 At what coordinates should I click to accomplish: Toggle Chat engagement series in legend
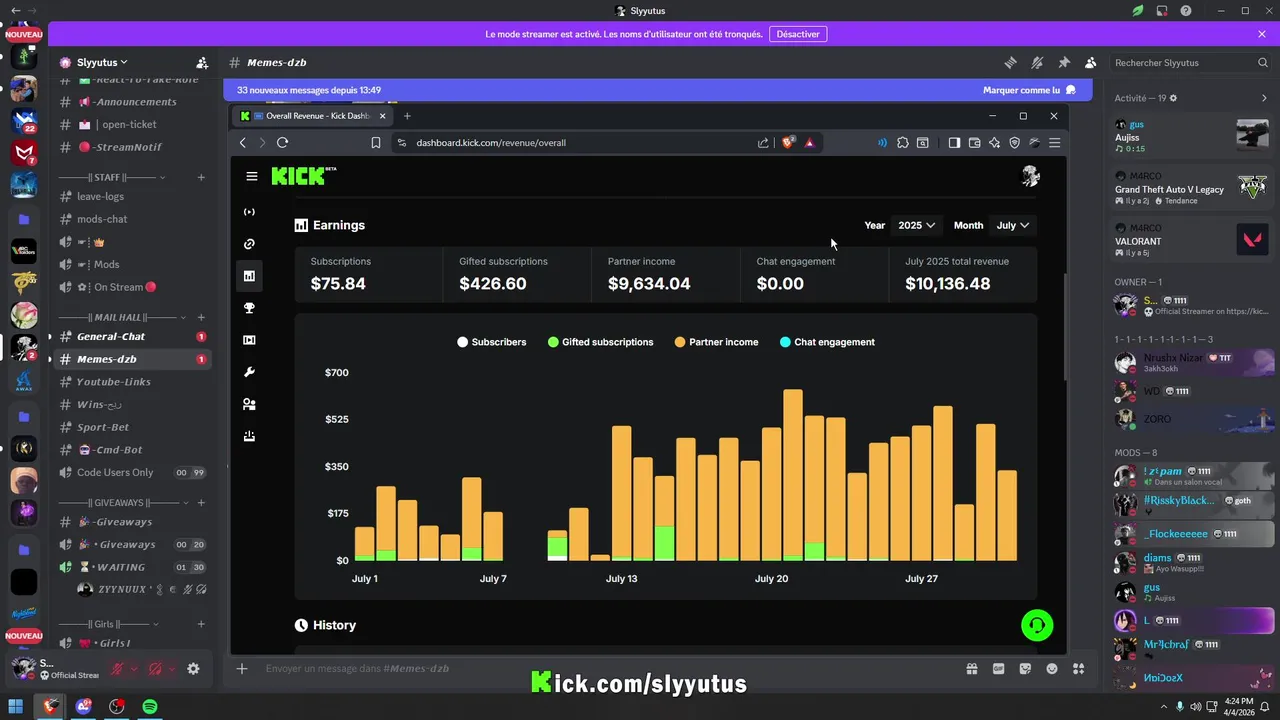click(x=827, y=342)
